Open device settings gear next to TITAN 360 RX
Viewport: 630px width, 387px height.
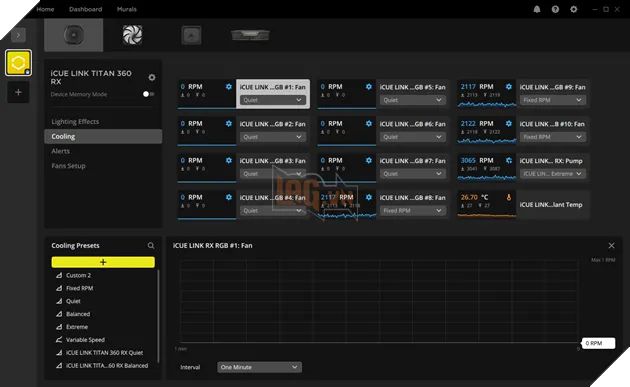point(152,77)
